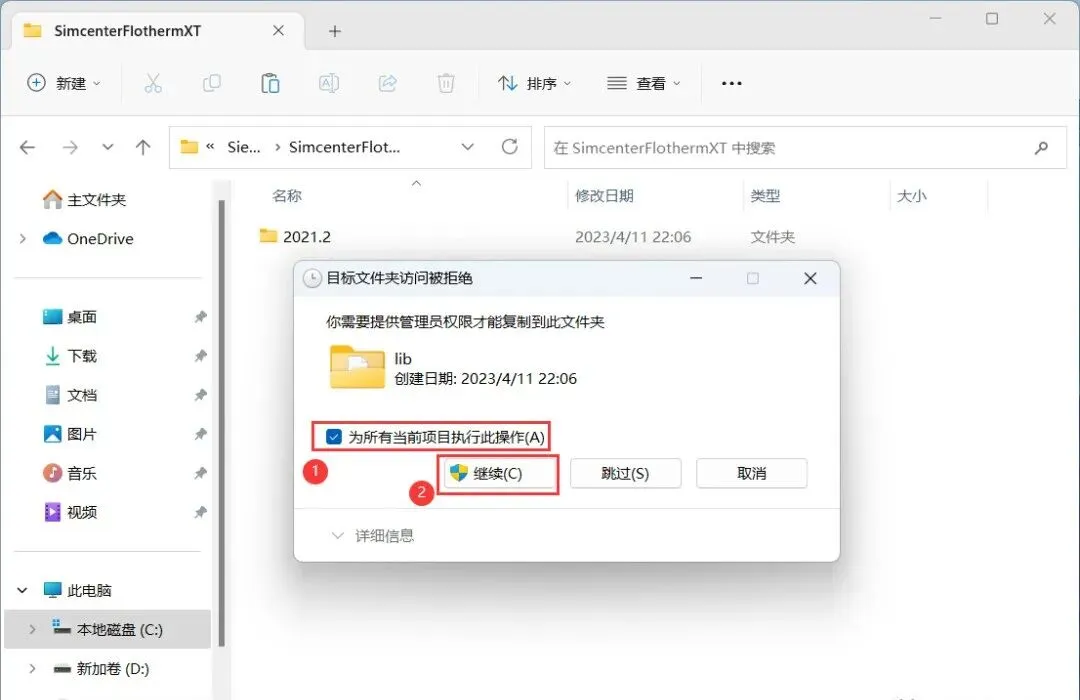Click the 2023/4/11 22:06 date cell
The image size is (1080, 700).
pos(633,237)
